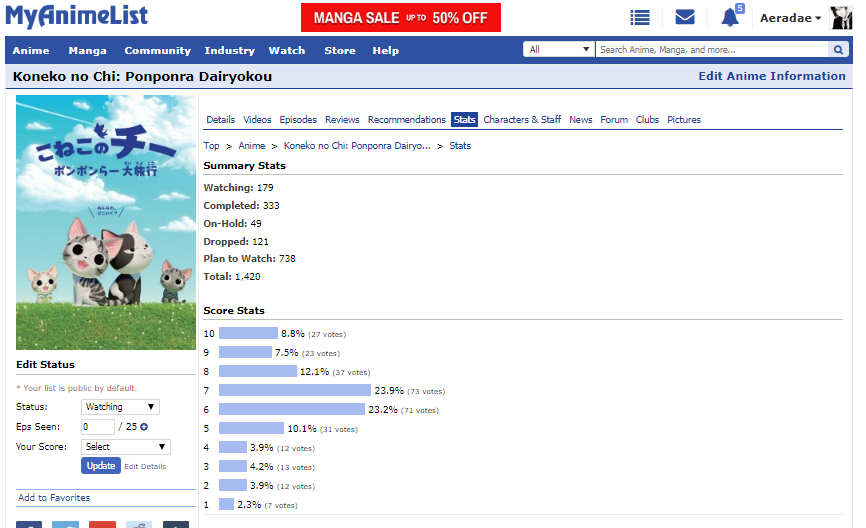Open the anime list icon in header
The image size is (866, 528).
[x=640, y=18]
